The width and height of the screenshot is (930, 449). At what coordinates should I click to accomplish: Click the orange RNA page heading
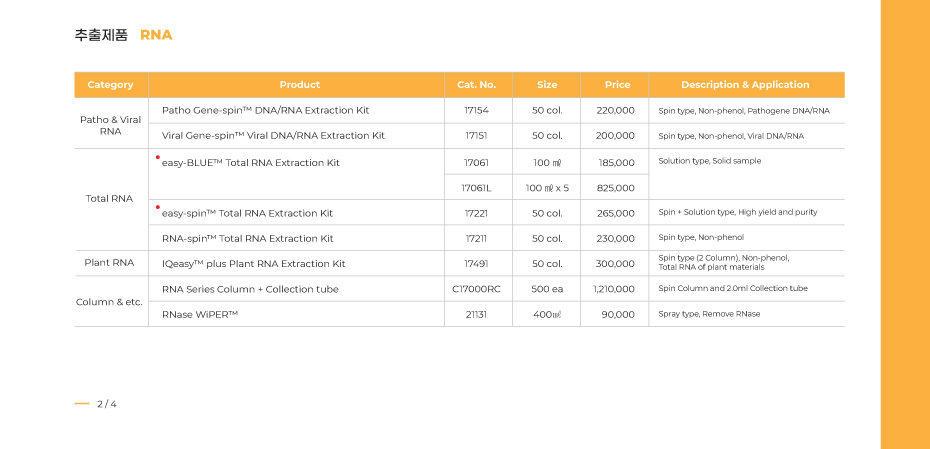coord(156,35)
